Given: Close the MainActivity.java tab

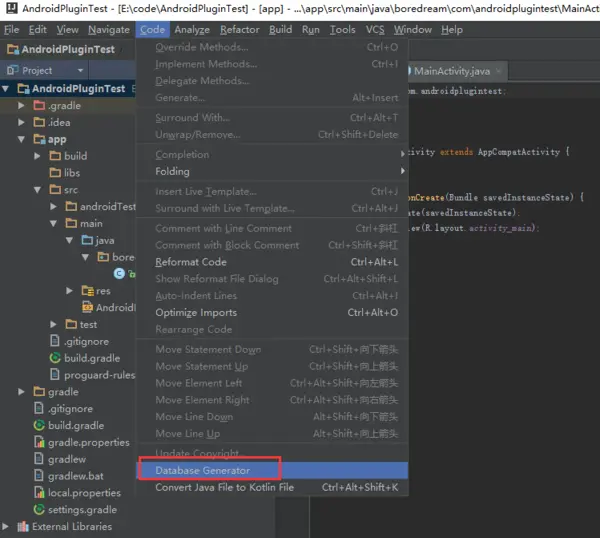Looking at the screenshot, I should [x=498, y=71].
